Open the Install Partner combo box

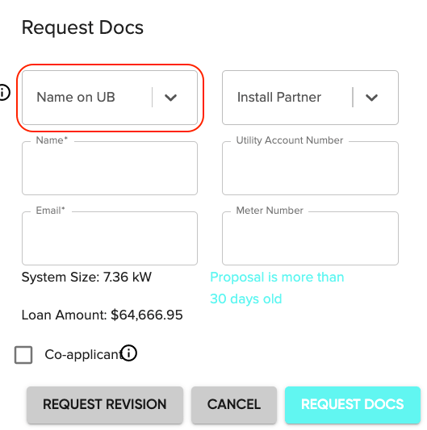pyautogui.click(x=310, y=98)
